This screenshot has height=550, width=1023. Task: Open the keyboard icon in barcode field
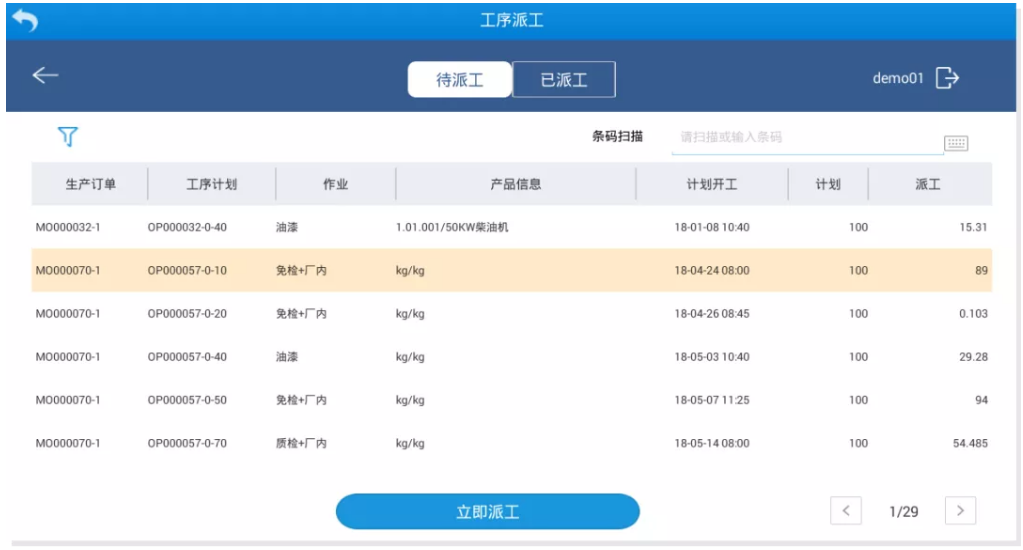[956, 143]
